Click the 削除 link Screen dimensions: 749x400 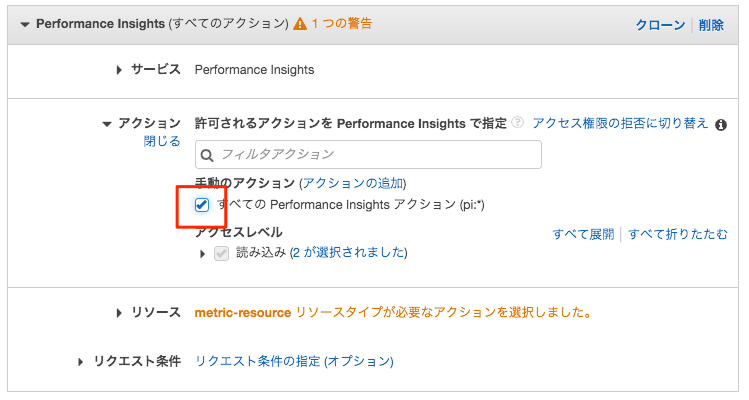[711, 25]
